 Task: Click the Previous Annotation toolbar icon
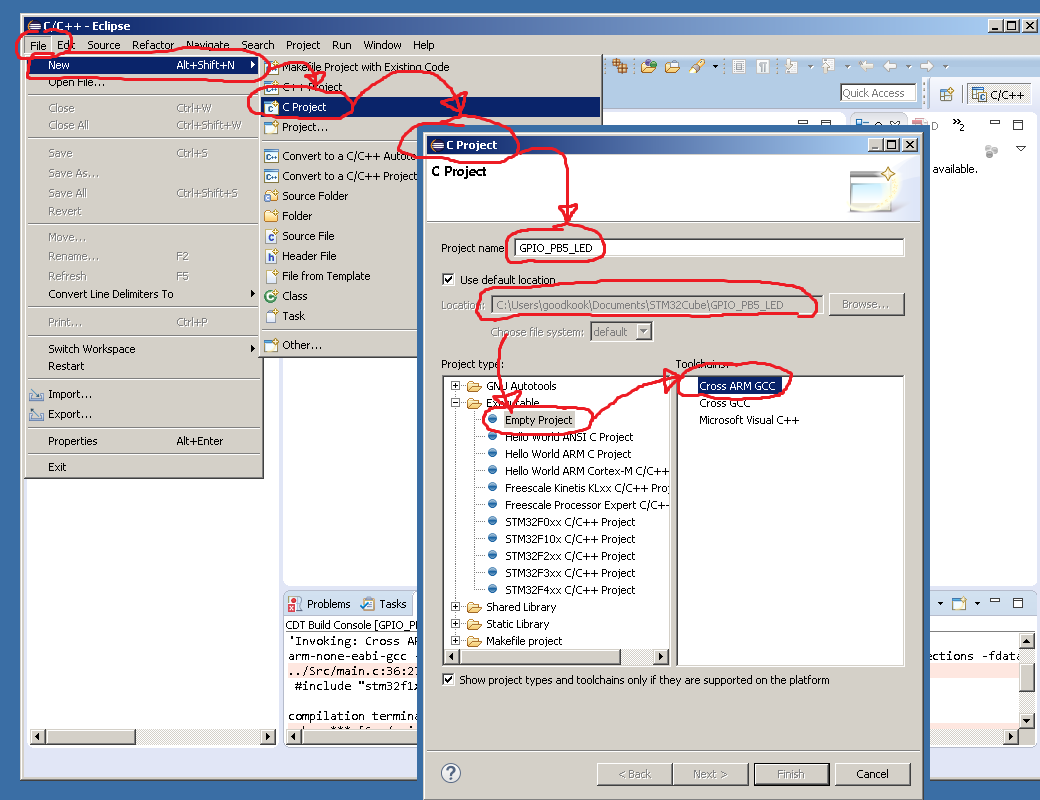pyautogui.click(x=828, y=66)
